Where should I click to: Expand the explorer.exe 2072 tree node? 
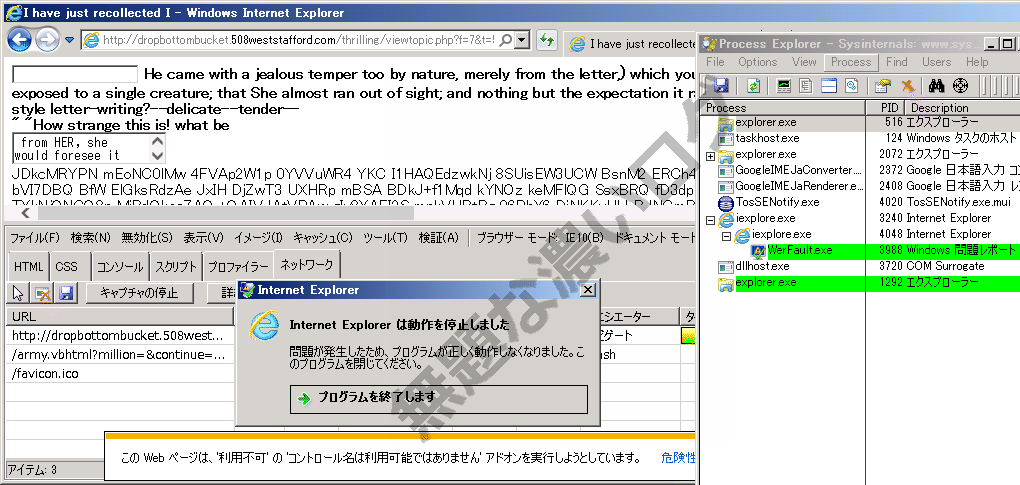(710, 155)
